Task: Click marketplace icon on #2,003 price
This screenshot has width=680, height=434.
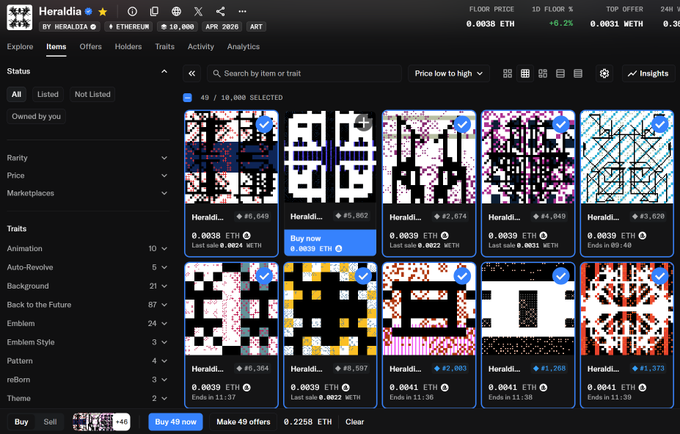Action: point(445,387)
